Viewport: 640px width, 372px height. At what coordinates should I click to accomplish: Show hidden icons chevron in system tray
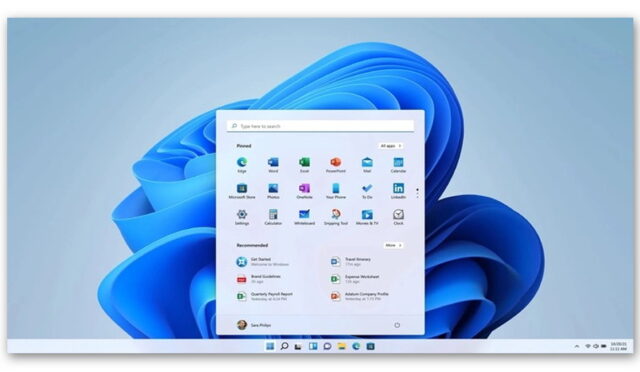pos(577,346)
